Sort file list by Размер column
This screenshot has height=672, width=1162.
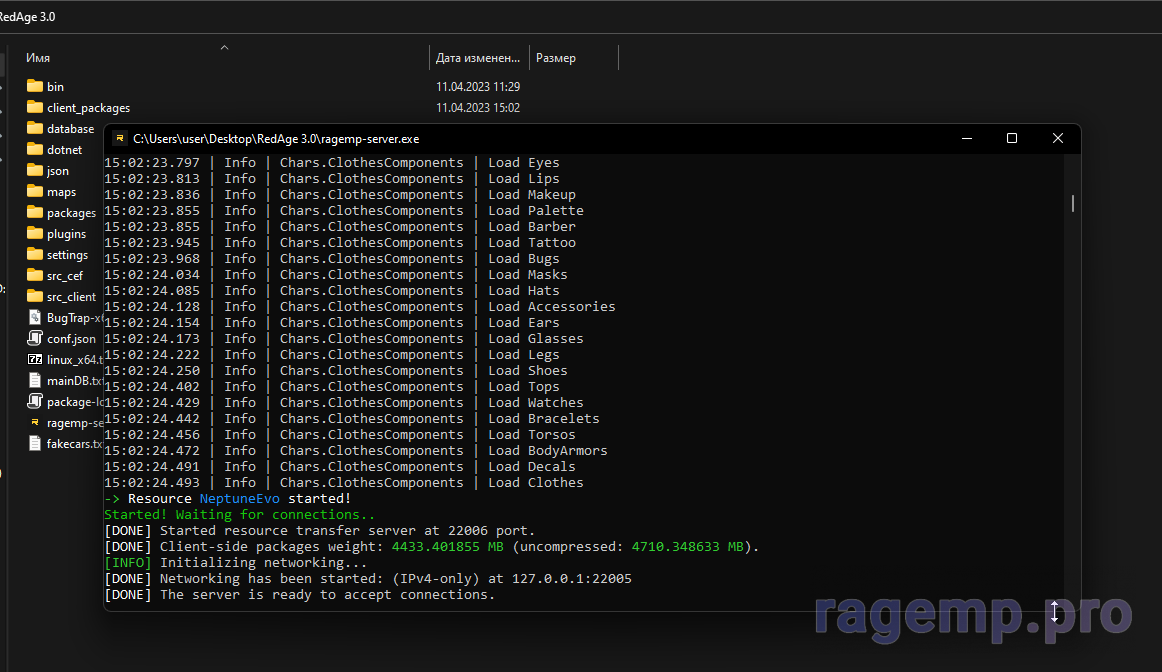(556, 58)
